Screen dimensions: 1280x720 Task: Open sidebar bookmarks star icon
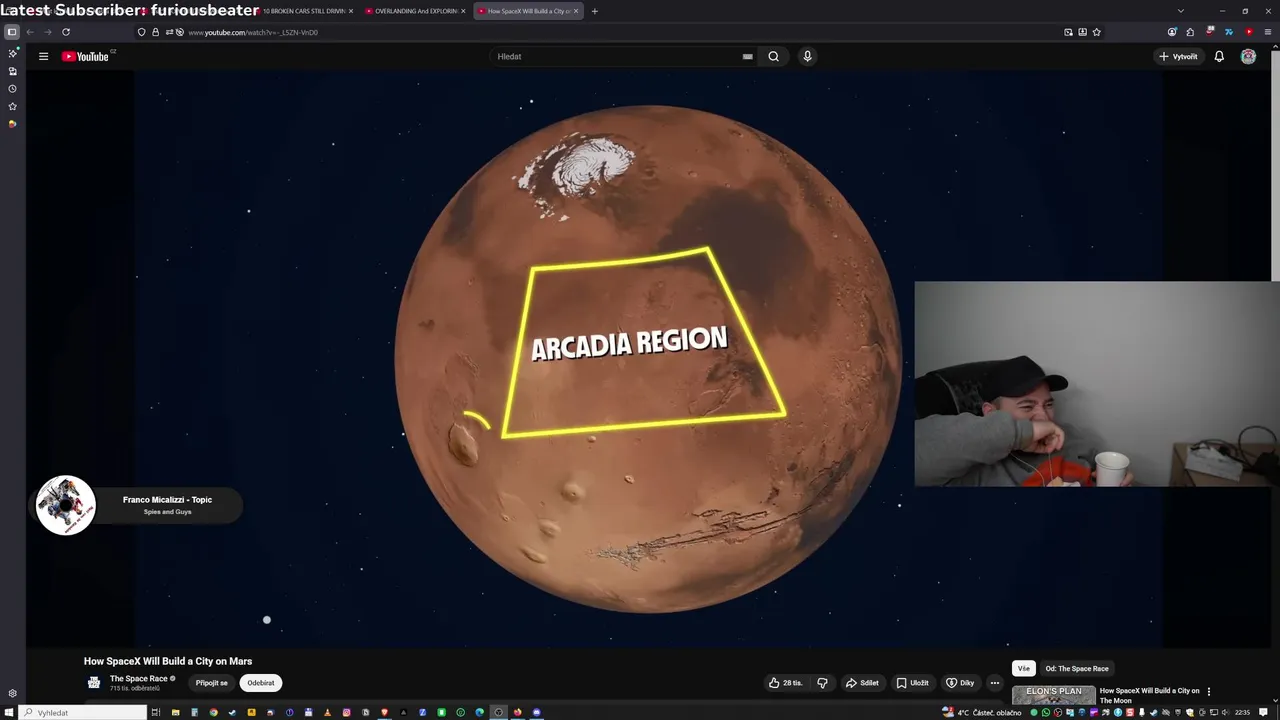tap(12, 106)
